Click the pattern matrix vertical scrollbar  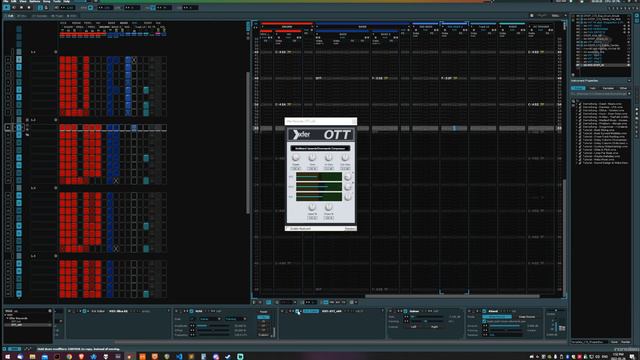pyautogui.click(x=247, y=143)
